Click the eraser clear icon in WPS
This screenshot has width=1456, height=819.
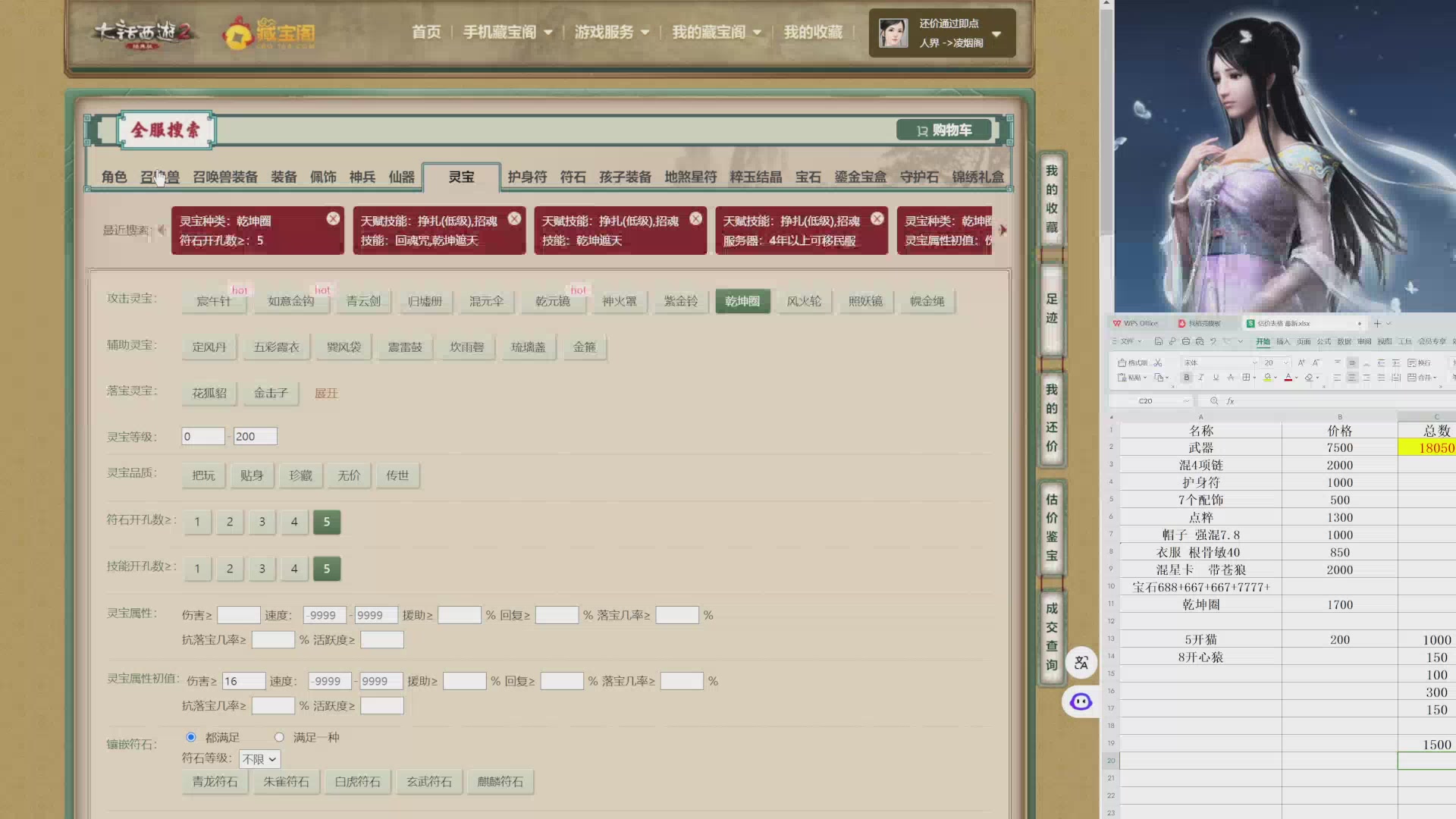1309,377
